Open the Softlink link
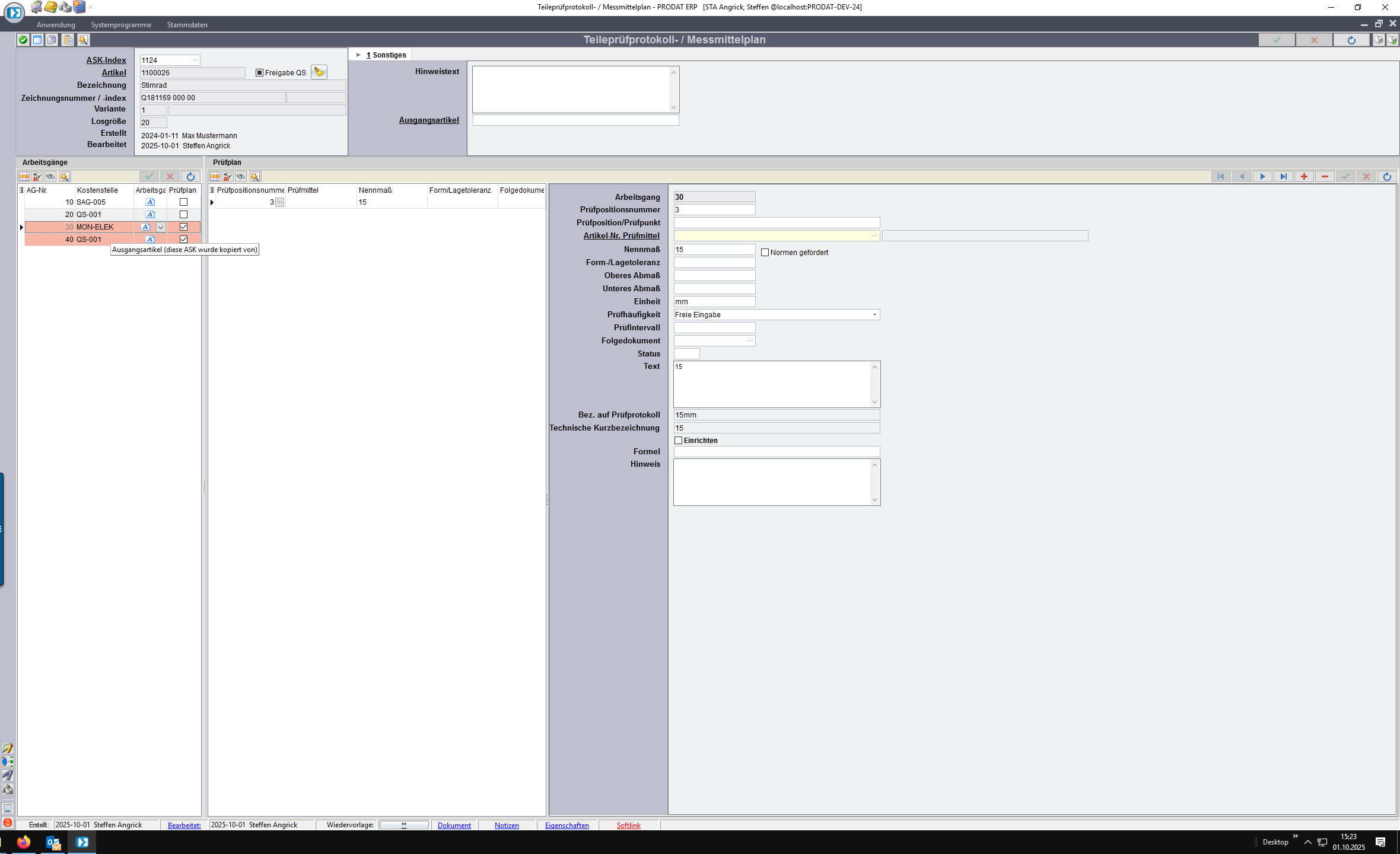The width and height of the screenshot is (1400, 854). (628, 826)
